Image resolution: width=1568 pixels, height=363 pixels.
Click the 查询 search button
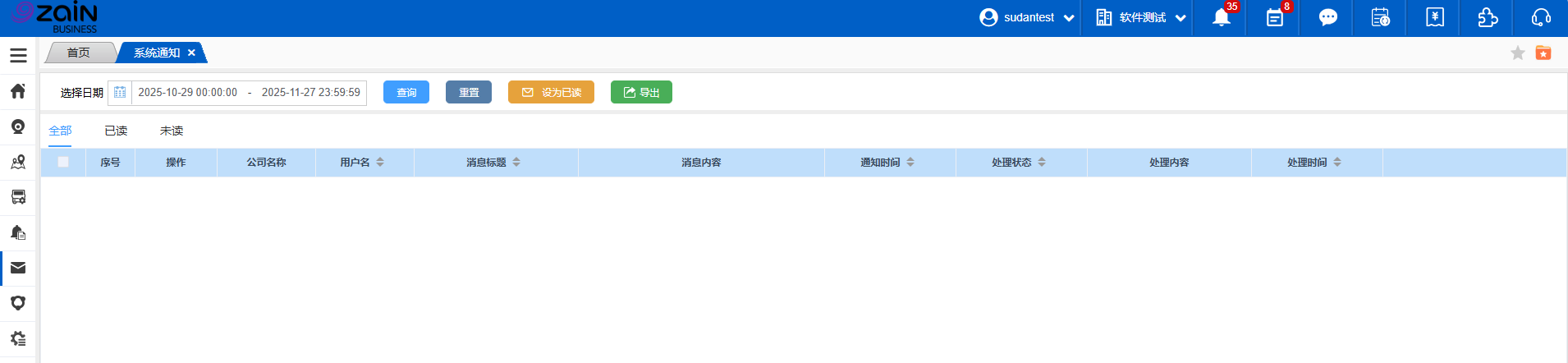pyautogui.click(x=406, y=92)
